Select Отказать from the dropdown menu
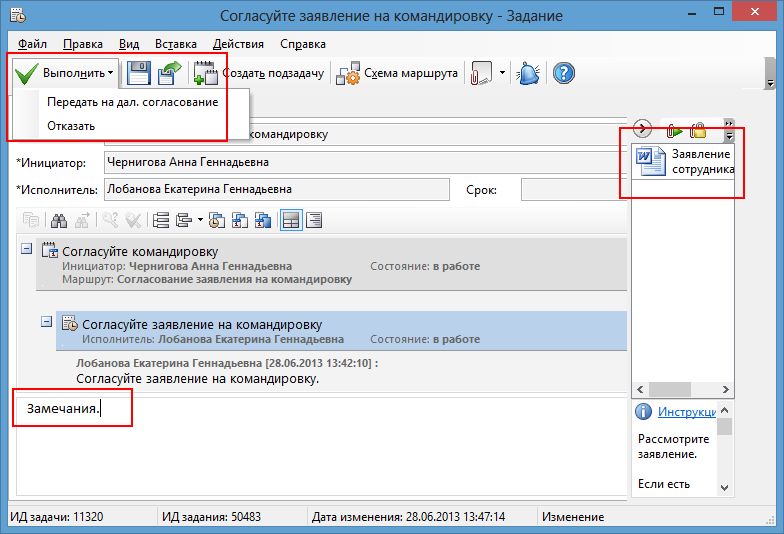 (71, 126)
